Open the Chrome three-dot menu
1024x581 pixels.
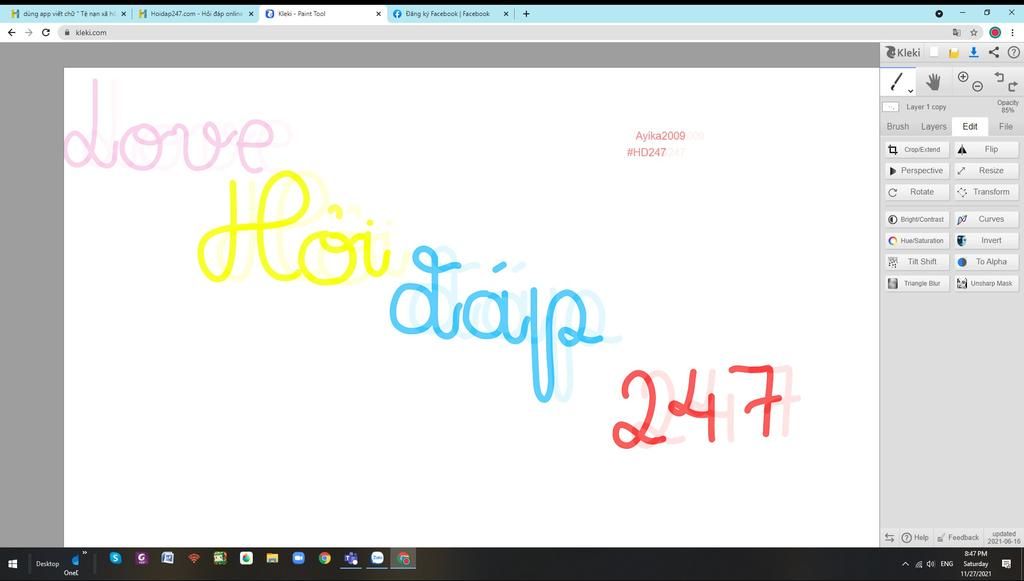[x=1012, y=33]
